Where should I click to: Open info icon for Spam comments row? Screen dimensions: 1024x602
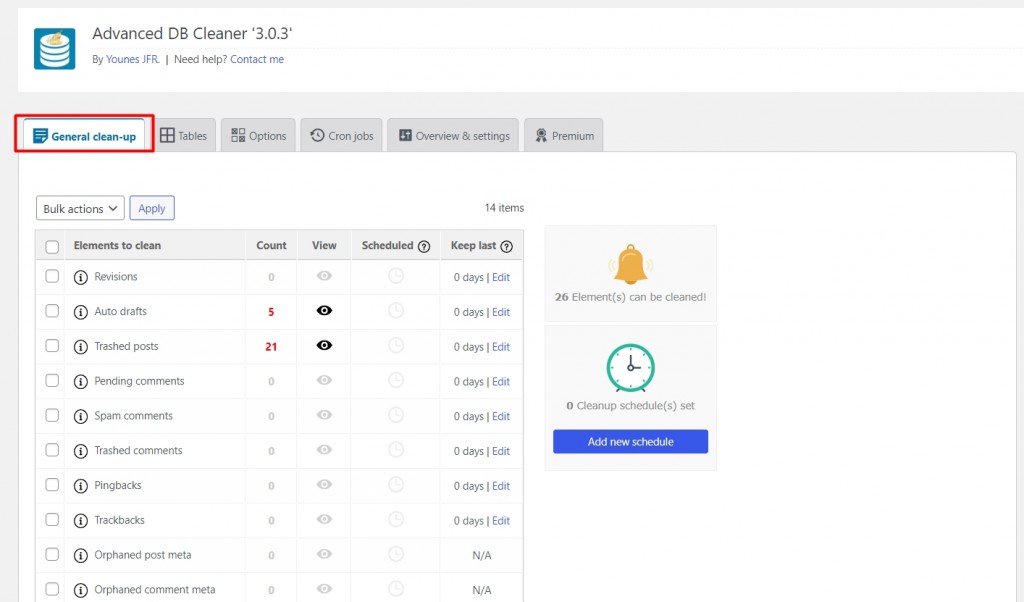point(80,416)
